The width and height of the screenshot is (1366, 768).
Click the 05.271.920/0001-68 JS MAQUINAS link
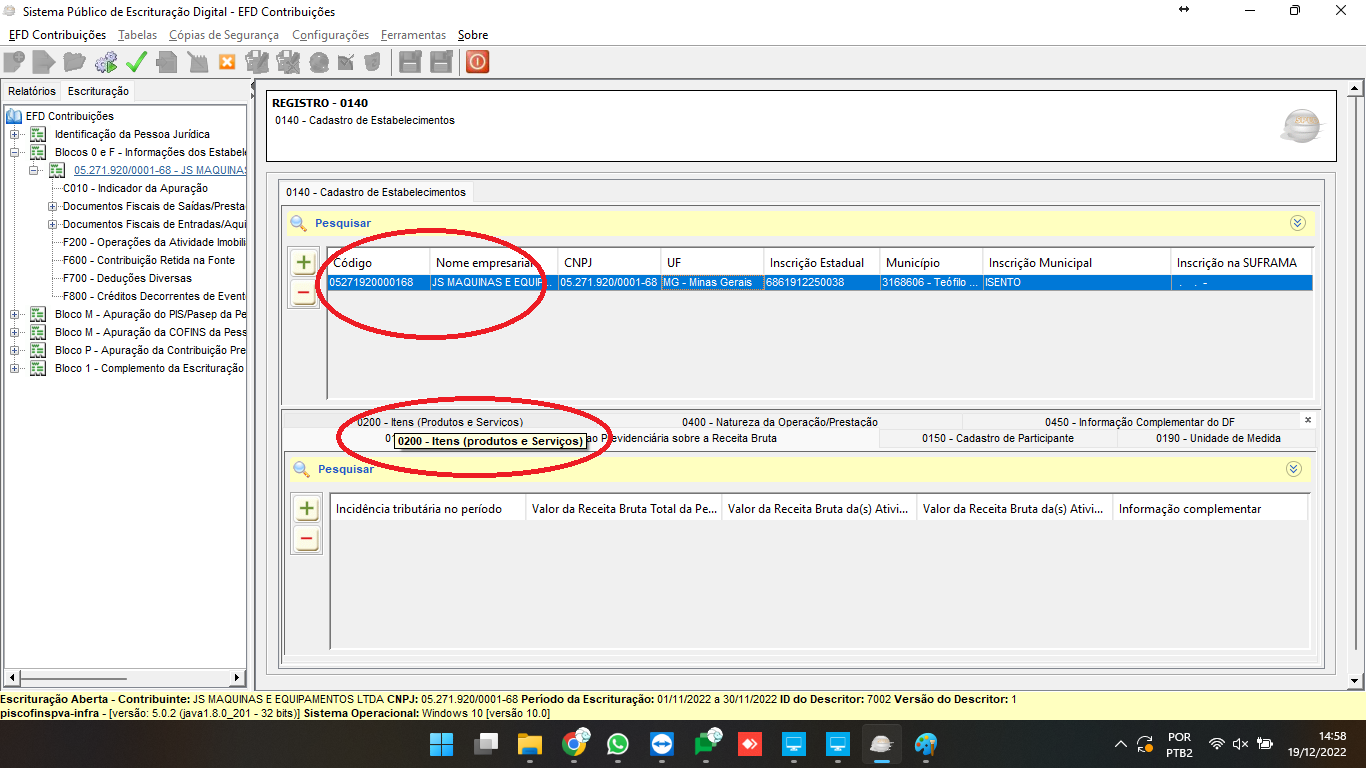(159, 170)
